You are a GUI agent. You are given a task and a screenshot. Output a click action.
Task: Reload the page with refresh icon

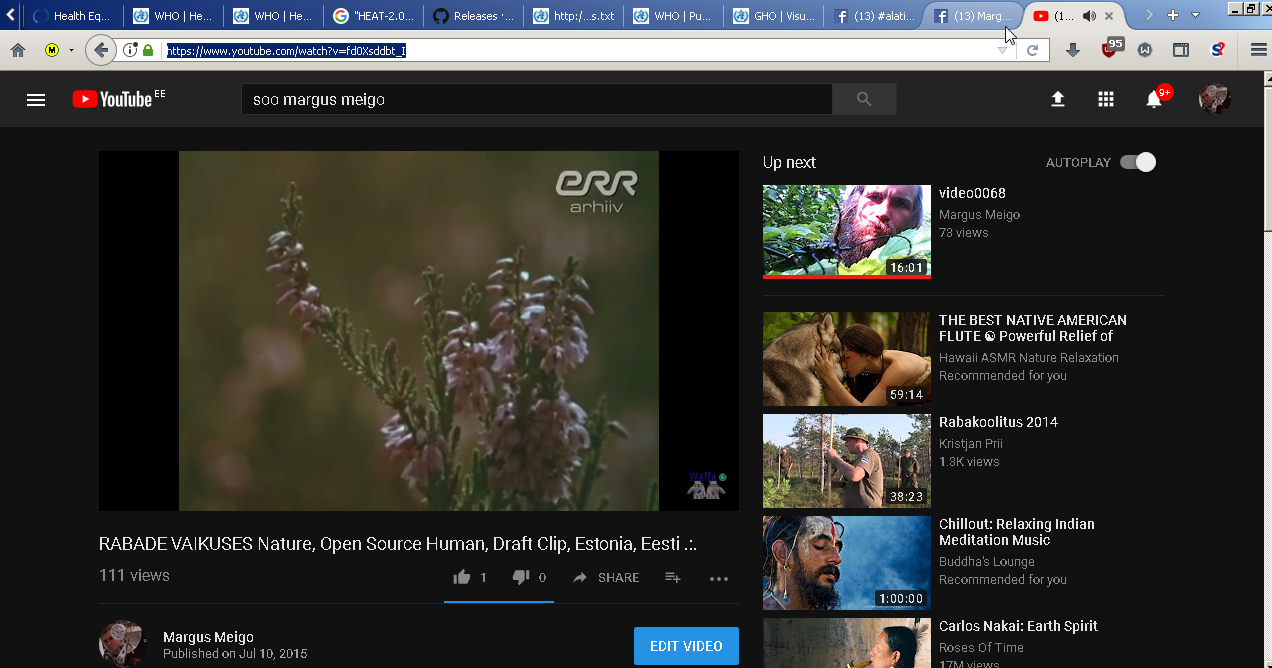1032,50
